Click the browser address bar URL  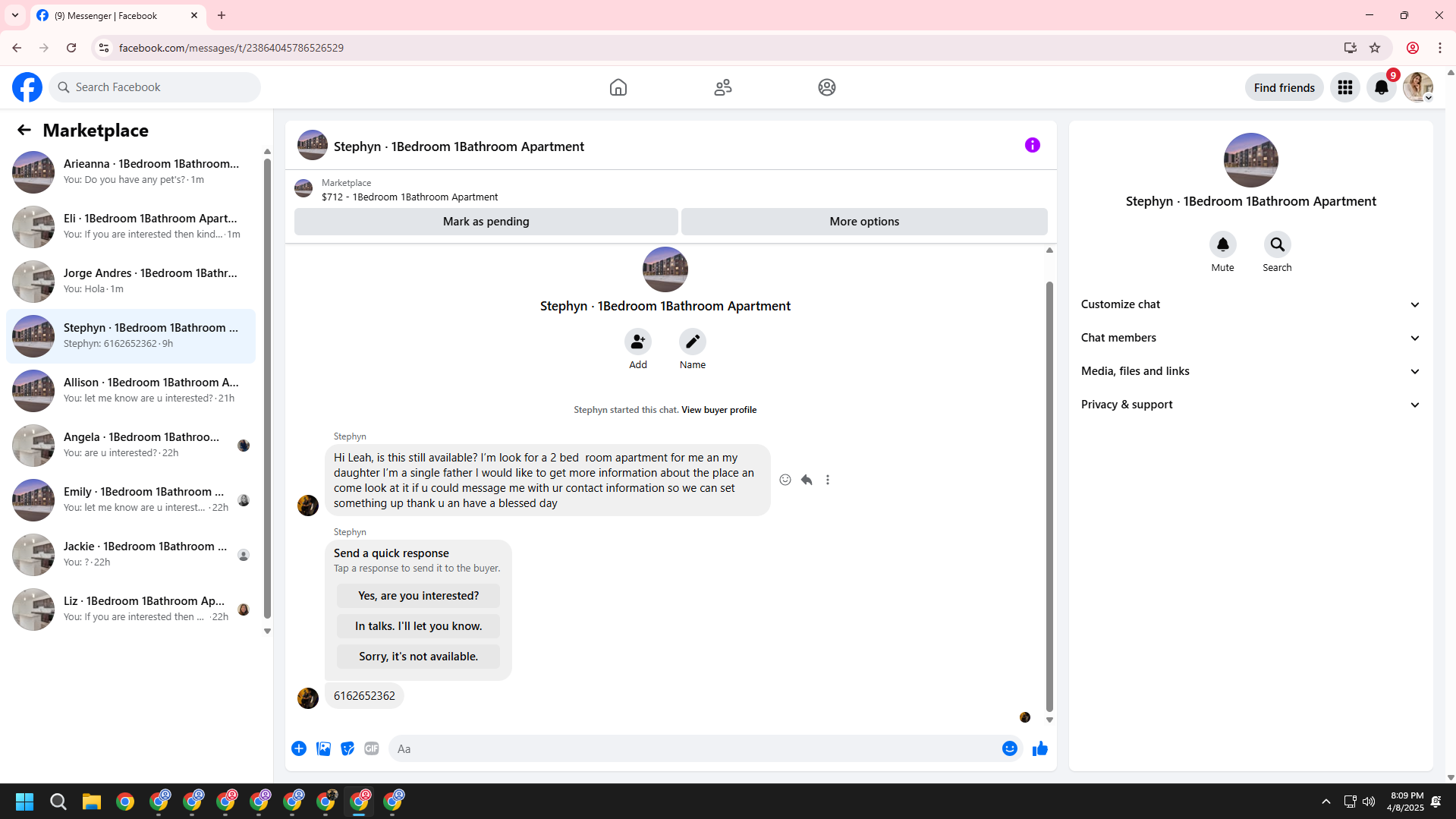coord(231,48)
